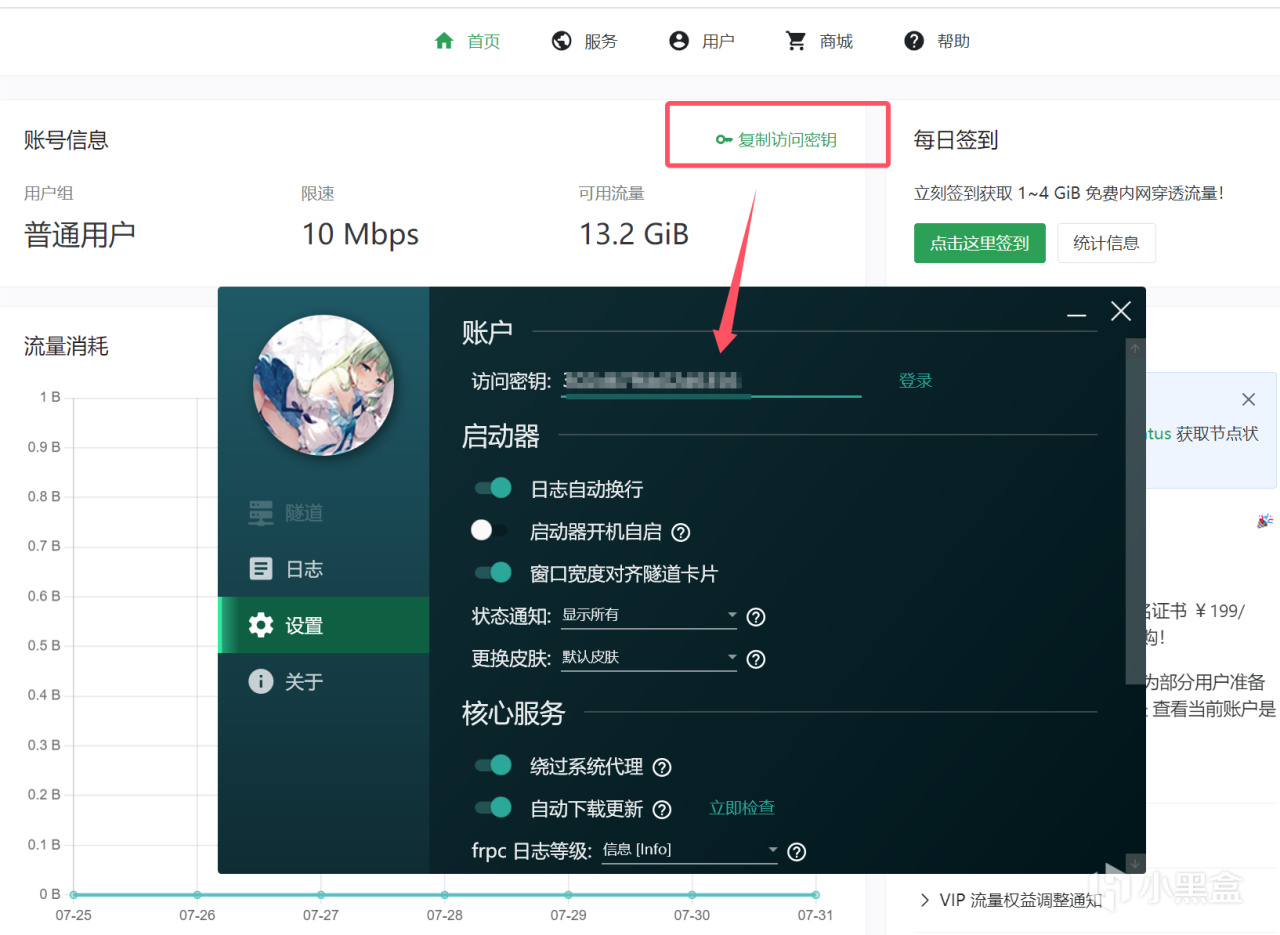Click the user account icon beside 用户
The image size is (1280, 935).
point(679,41)
